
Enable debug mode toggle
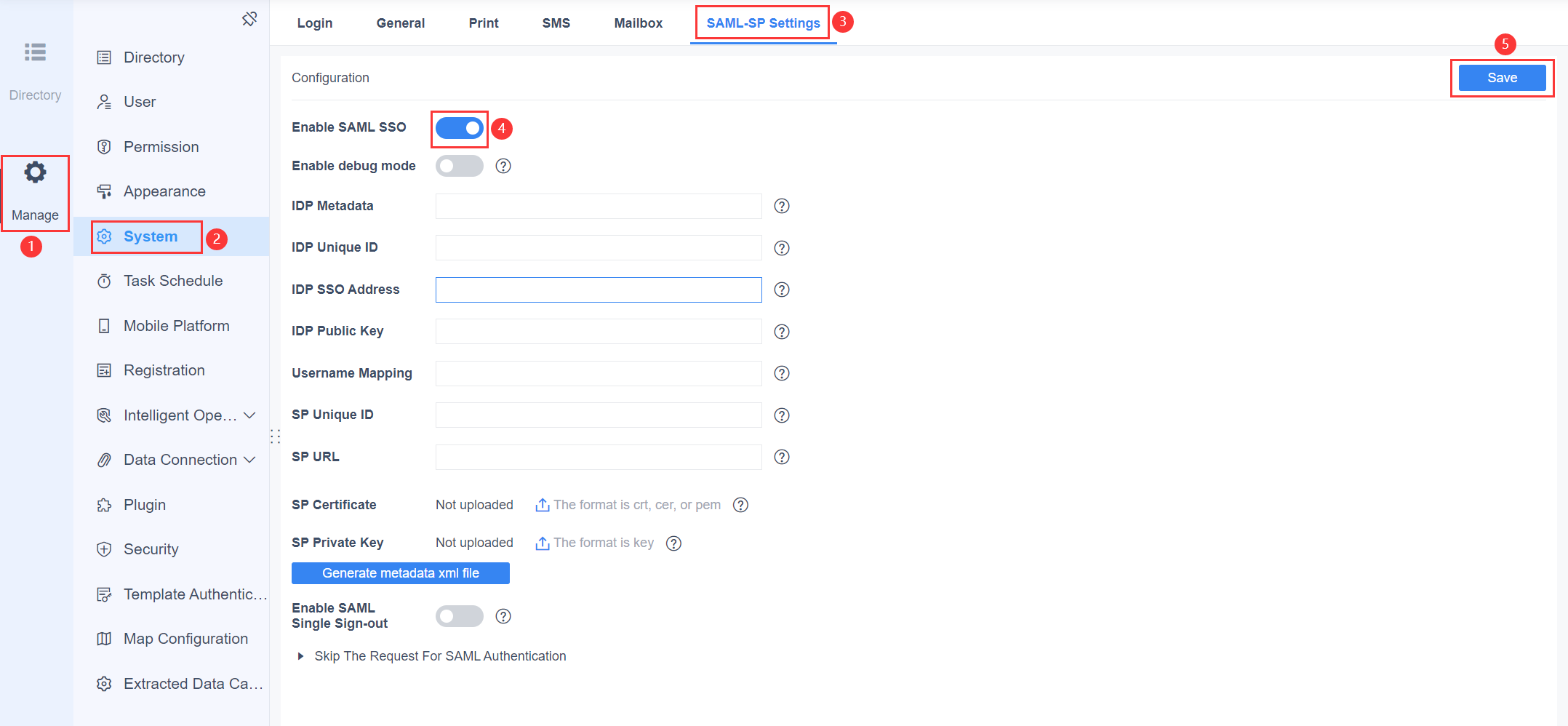click(x=459, y=166)
